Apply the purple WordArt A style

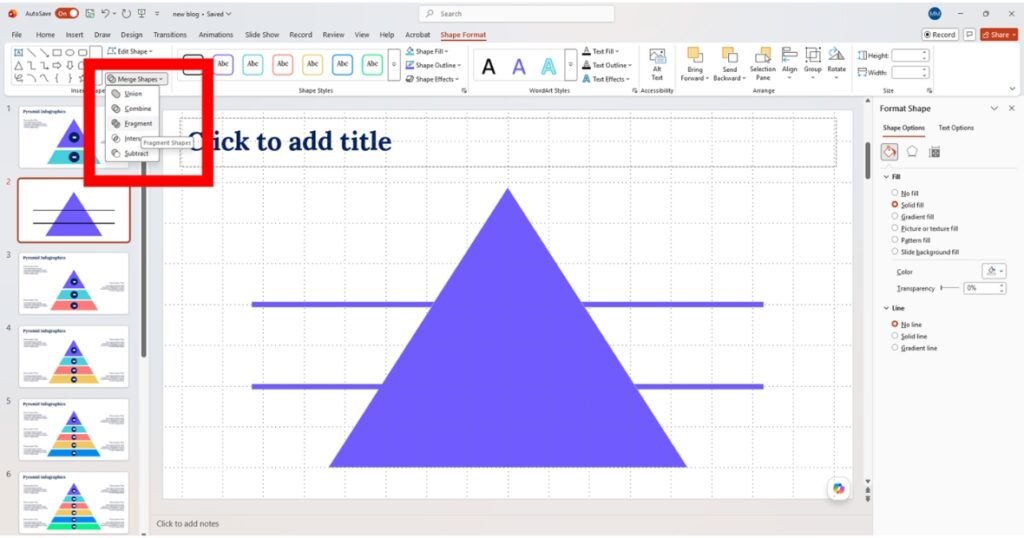(x=519, y=66)
